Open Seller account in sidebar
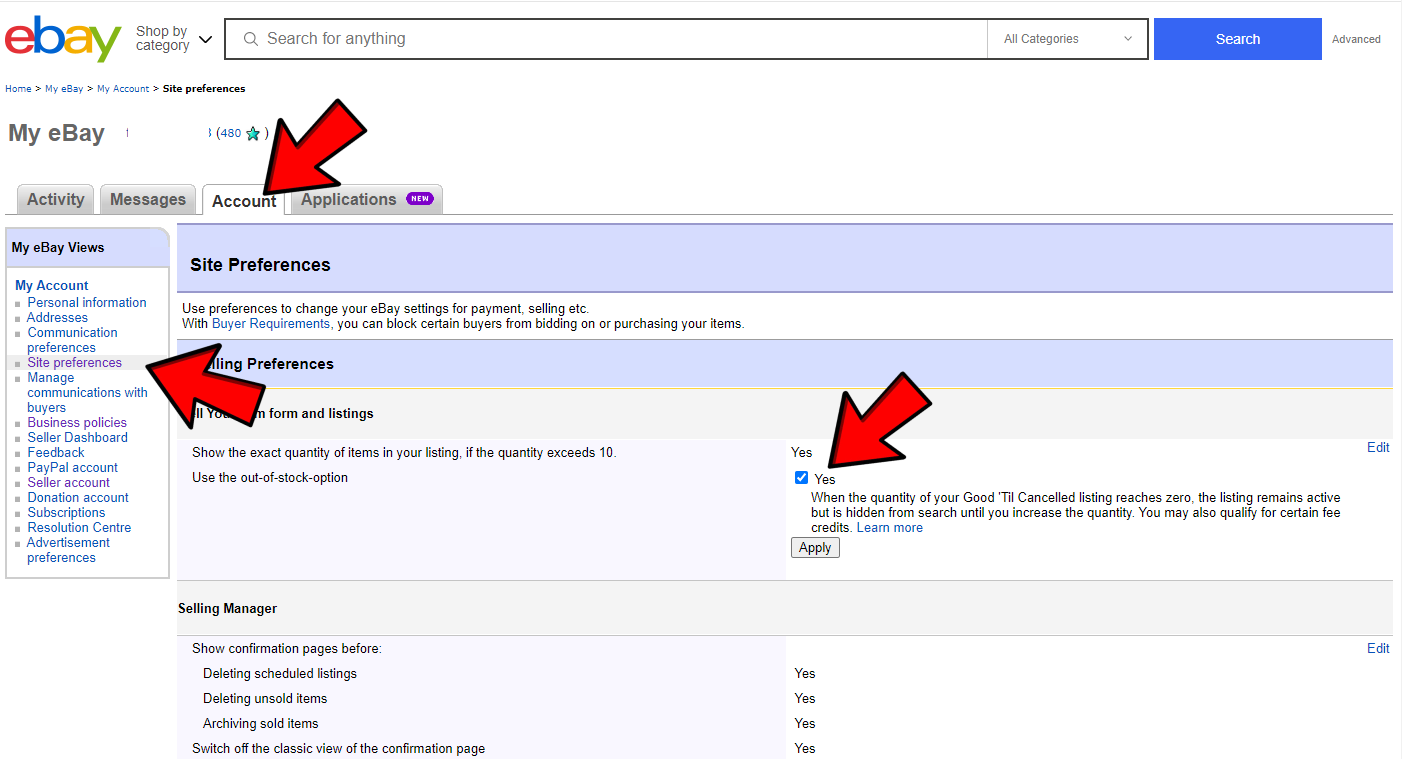Screen dimensions: 1402x759 [x=69, y=482]
